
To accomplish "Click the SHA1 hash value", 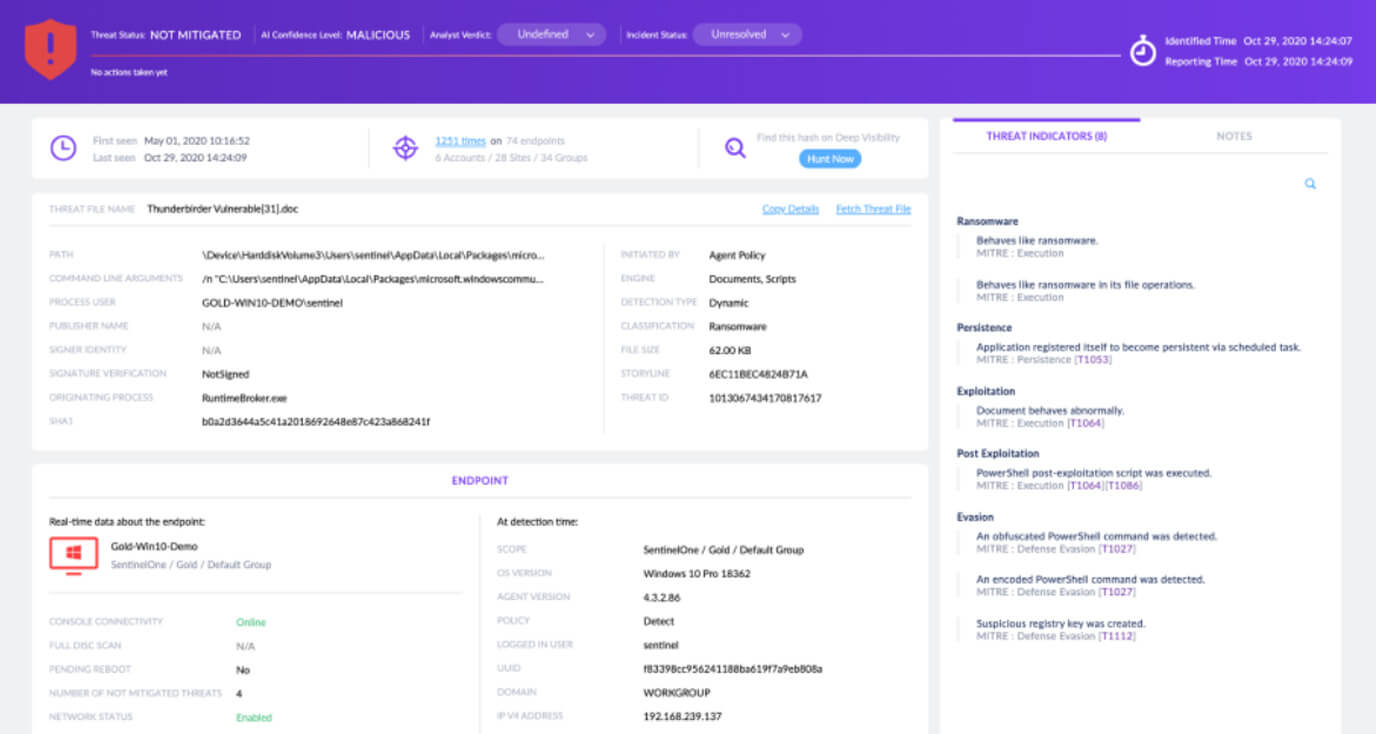I will pos(316,421).
